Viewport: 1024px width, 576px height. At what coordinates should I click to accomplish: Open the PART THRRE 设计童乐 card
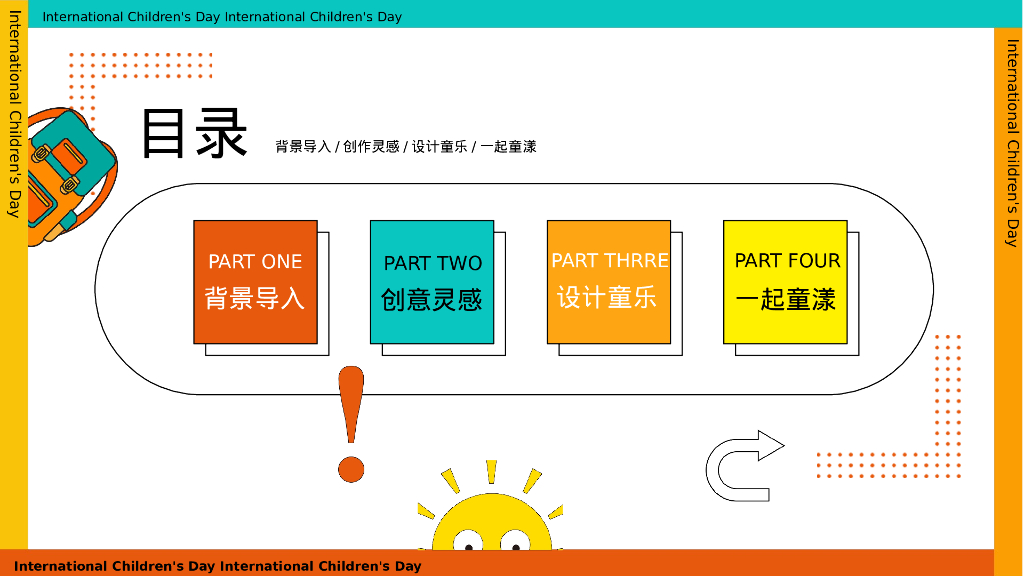pos(609,282)
